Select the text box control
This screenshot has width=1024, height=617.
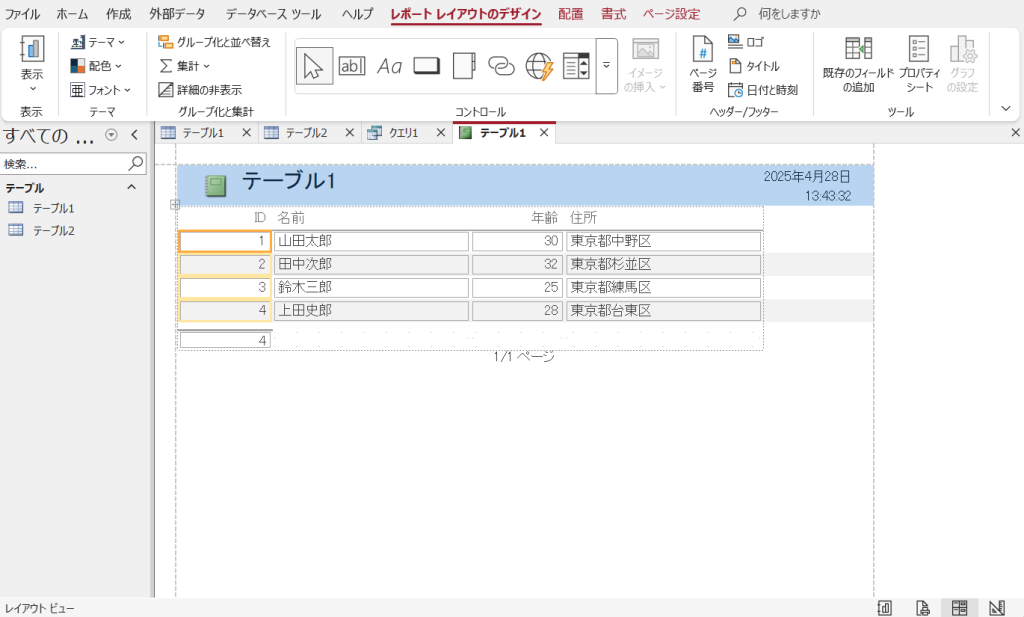351,66
